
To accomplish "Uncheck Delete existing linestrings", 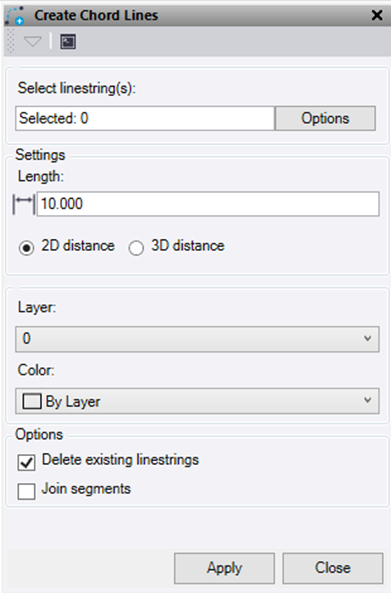I will coord(26,462).
